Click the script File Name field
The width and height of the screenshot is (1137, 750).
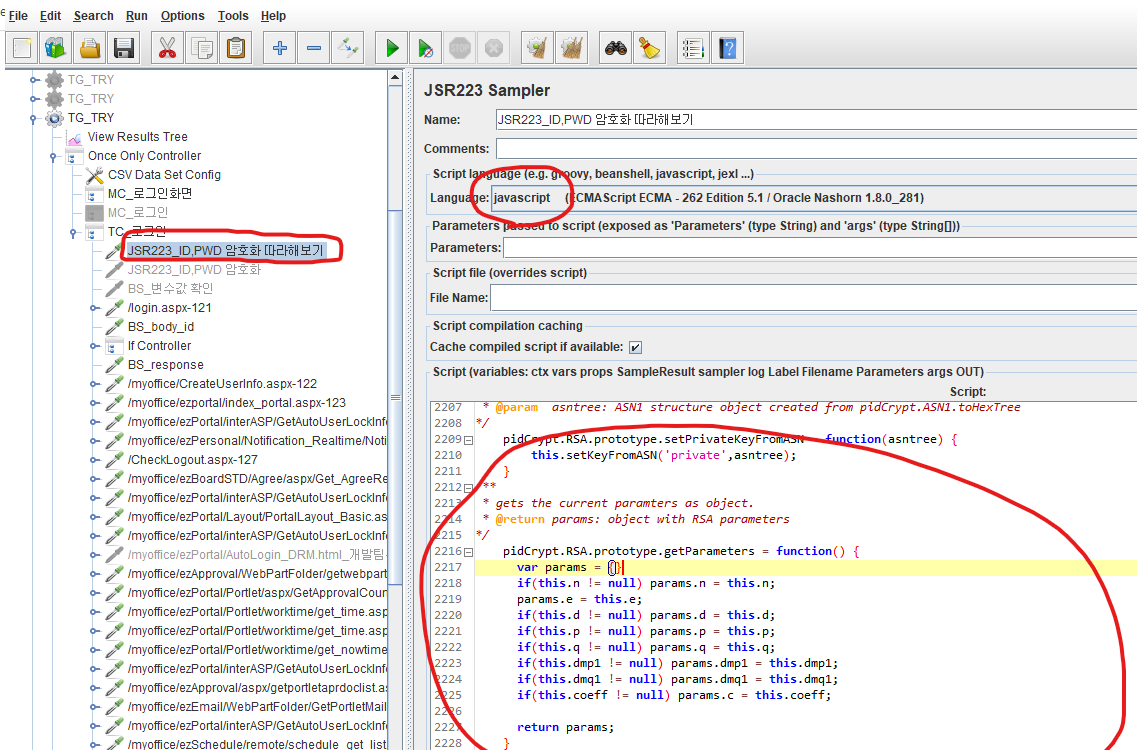point(814,297)
